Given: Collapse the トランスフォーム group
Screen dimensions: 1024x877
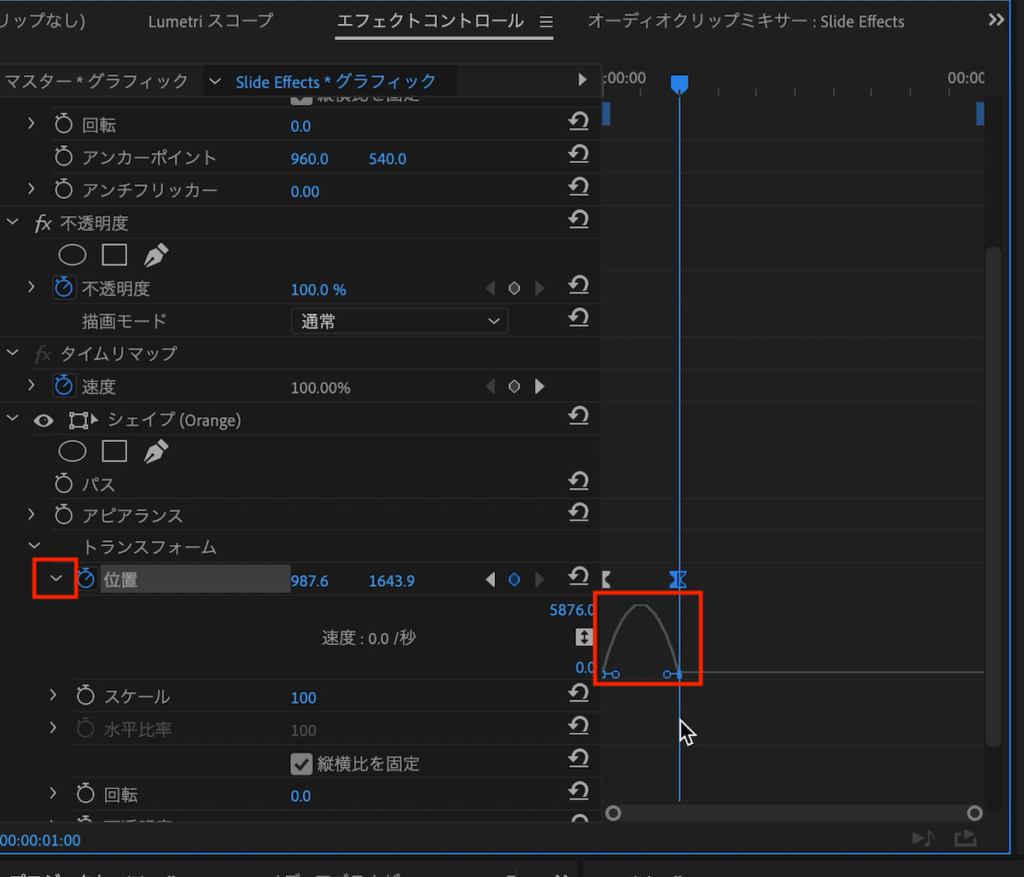Looking at the screenshot, I should [35, 546].
